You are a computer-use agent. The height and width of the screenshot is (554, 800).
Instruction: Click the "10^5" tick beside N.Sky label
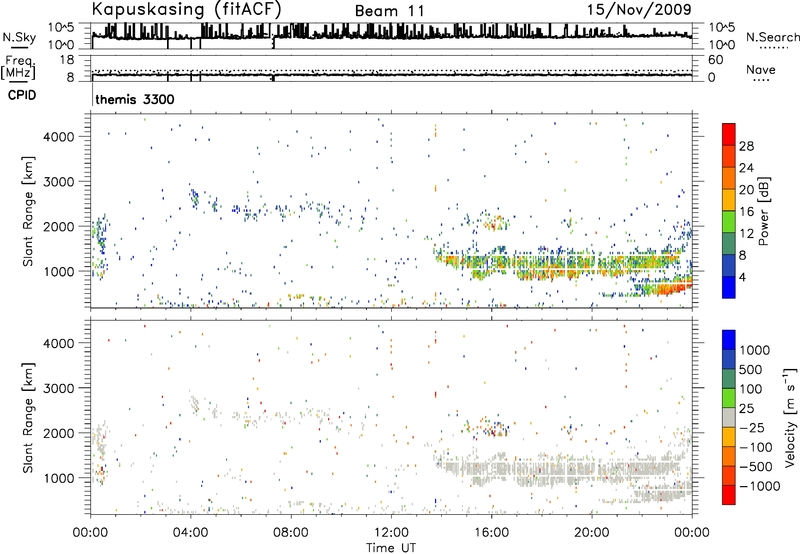[x=61, y=28]
